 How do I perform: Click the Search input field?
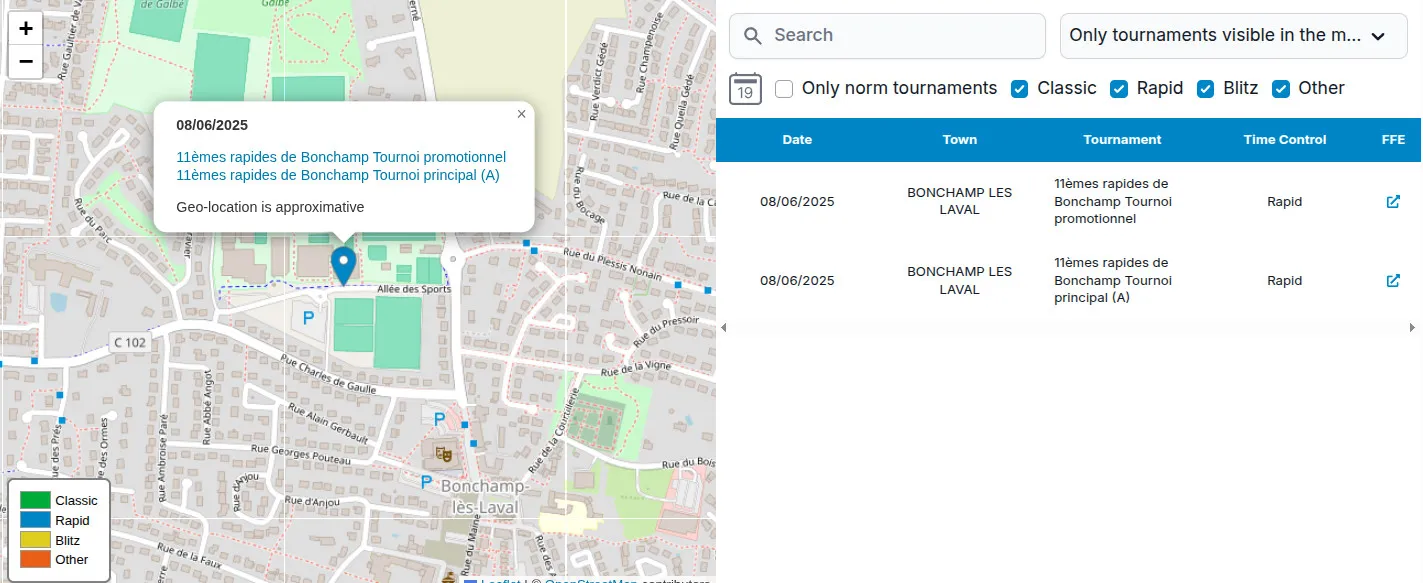[x=887, y=36]
